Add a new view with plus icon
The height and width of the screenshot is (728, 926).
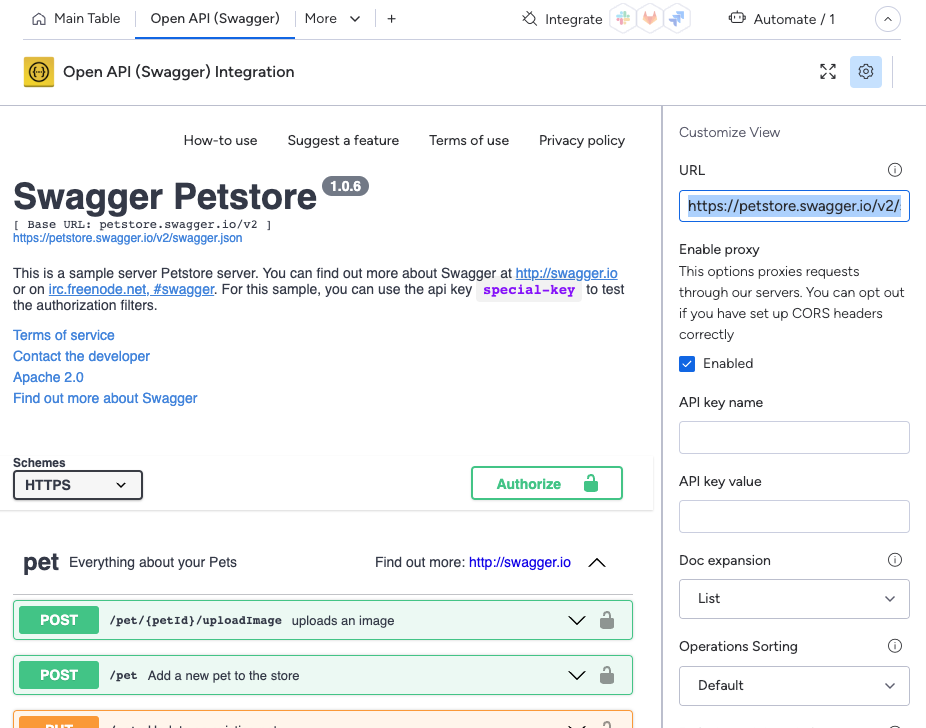[x=392, y=19]
